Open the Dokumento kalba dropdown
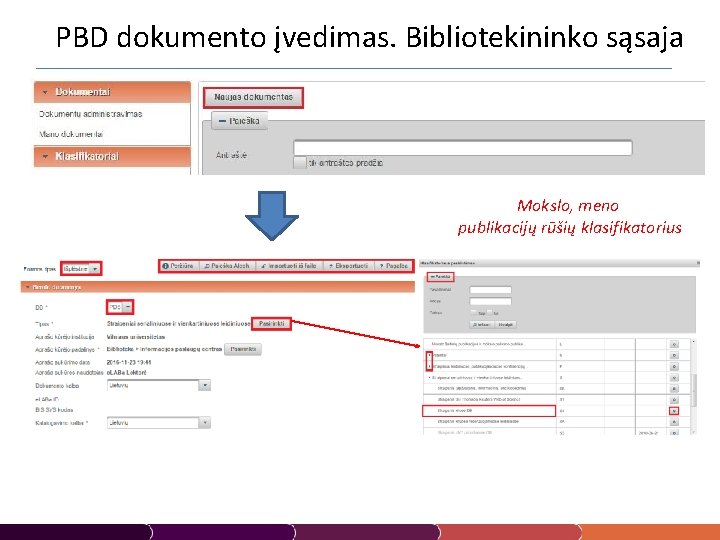The height and width of the screenshot is (540, 720). click(159, 386)
